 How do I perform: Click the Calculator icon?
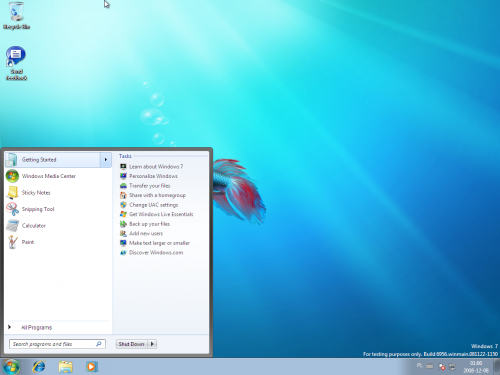(12, 226)
